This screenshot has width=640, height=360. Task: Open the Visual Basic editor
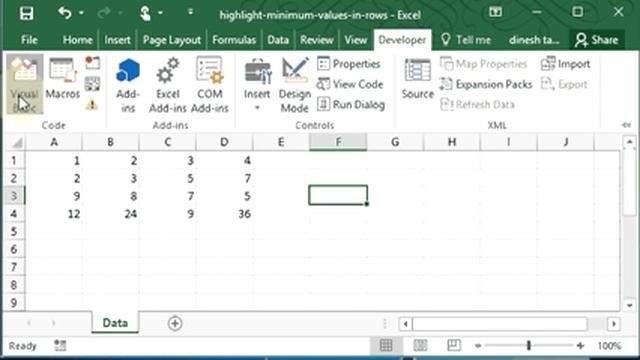point(24,84)
